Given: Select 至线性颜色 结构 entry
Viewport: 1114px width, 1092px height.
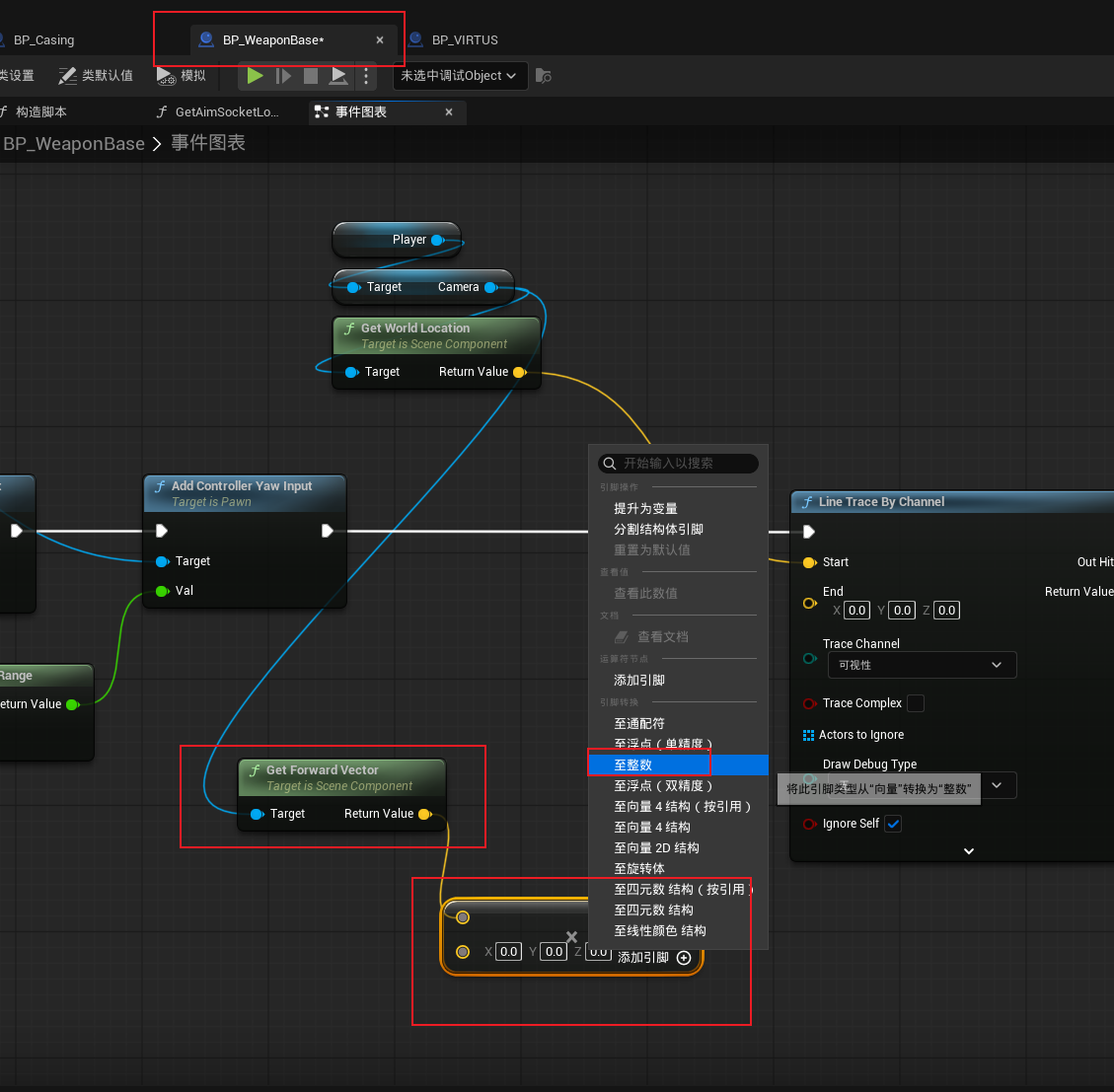Looking at the screenshot, I should coord(660,931).
